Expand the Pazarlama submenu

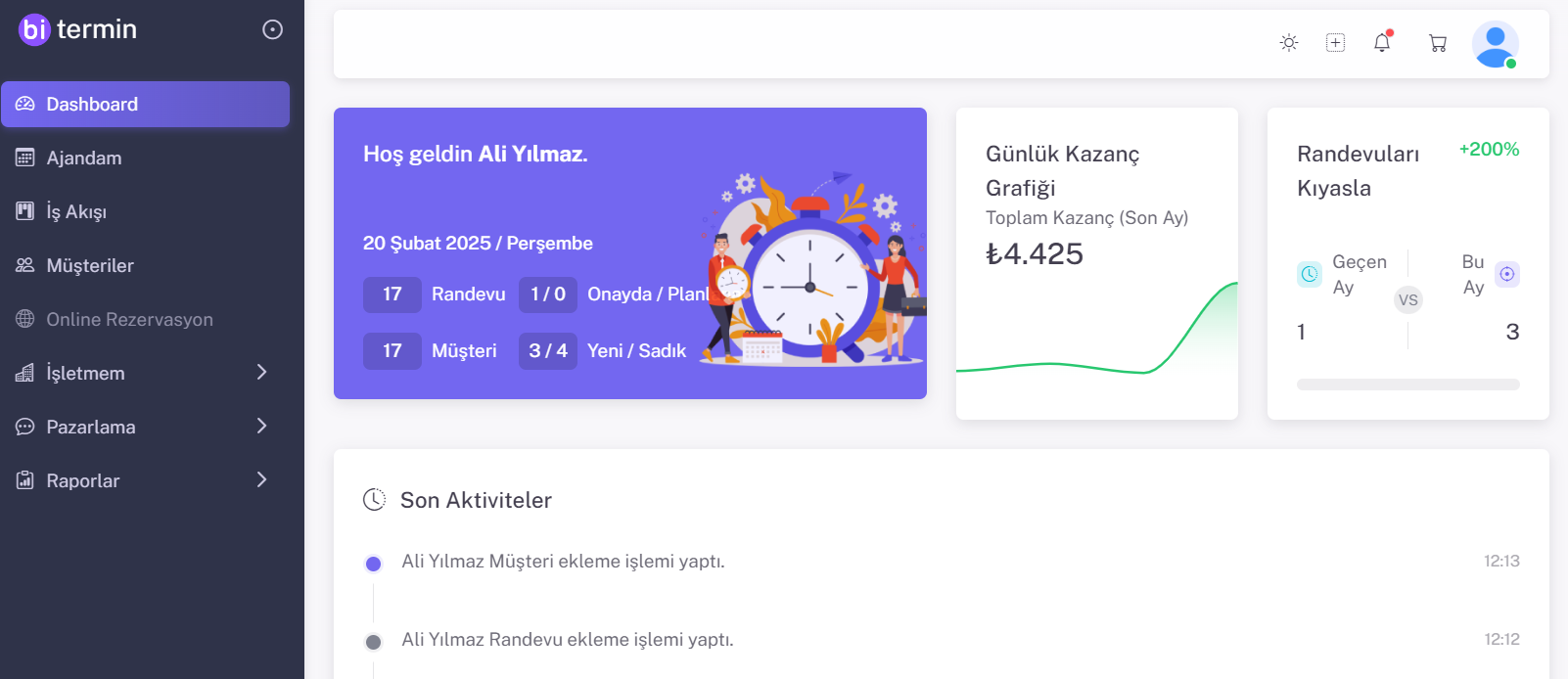coord(145,427)
